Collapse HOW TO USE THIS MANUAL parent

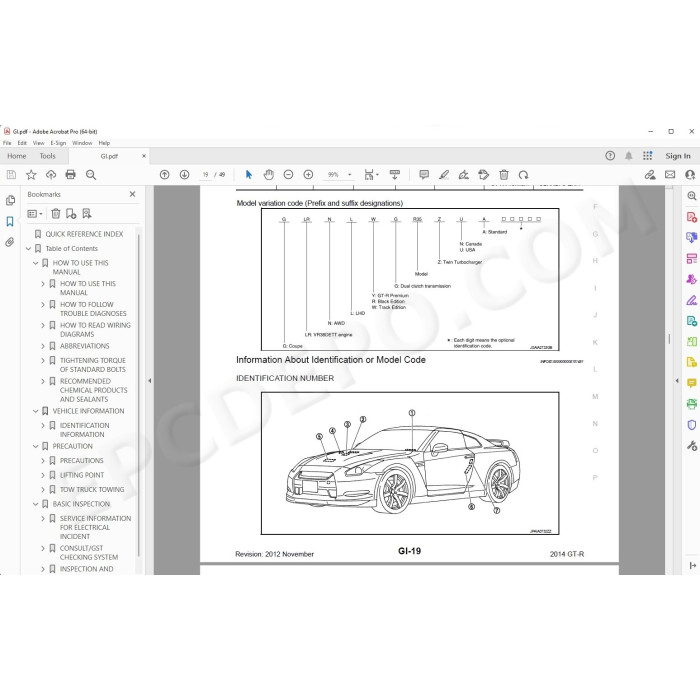pos(36,263)
